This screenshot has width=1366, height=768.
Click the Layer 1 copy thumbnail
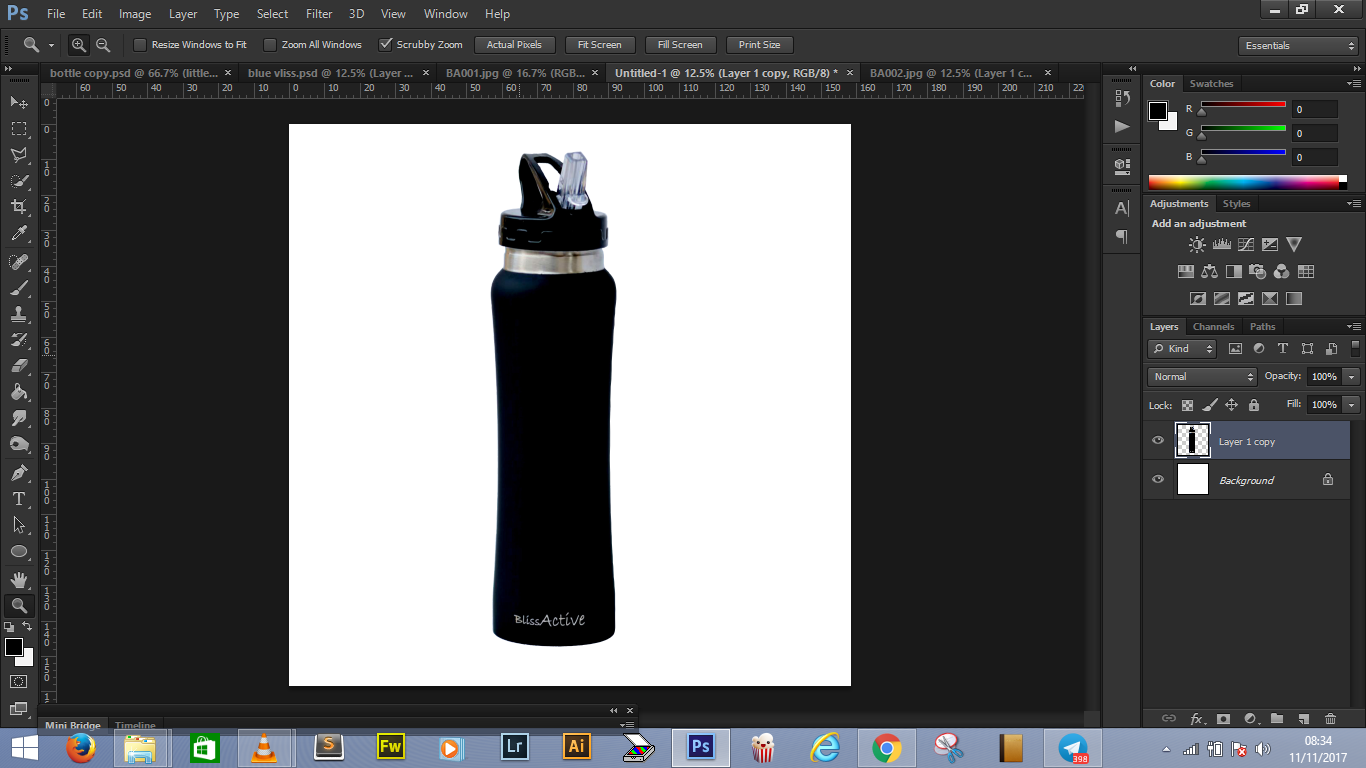pos(1192,440)
